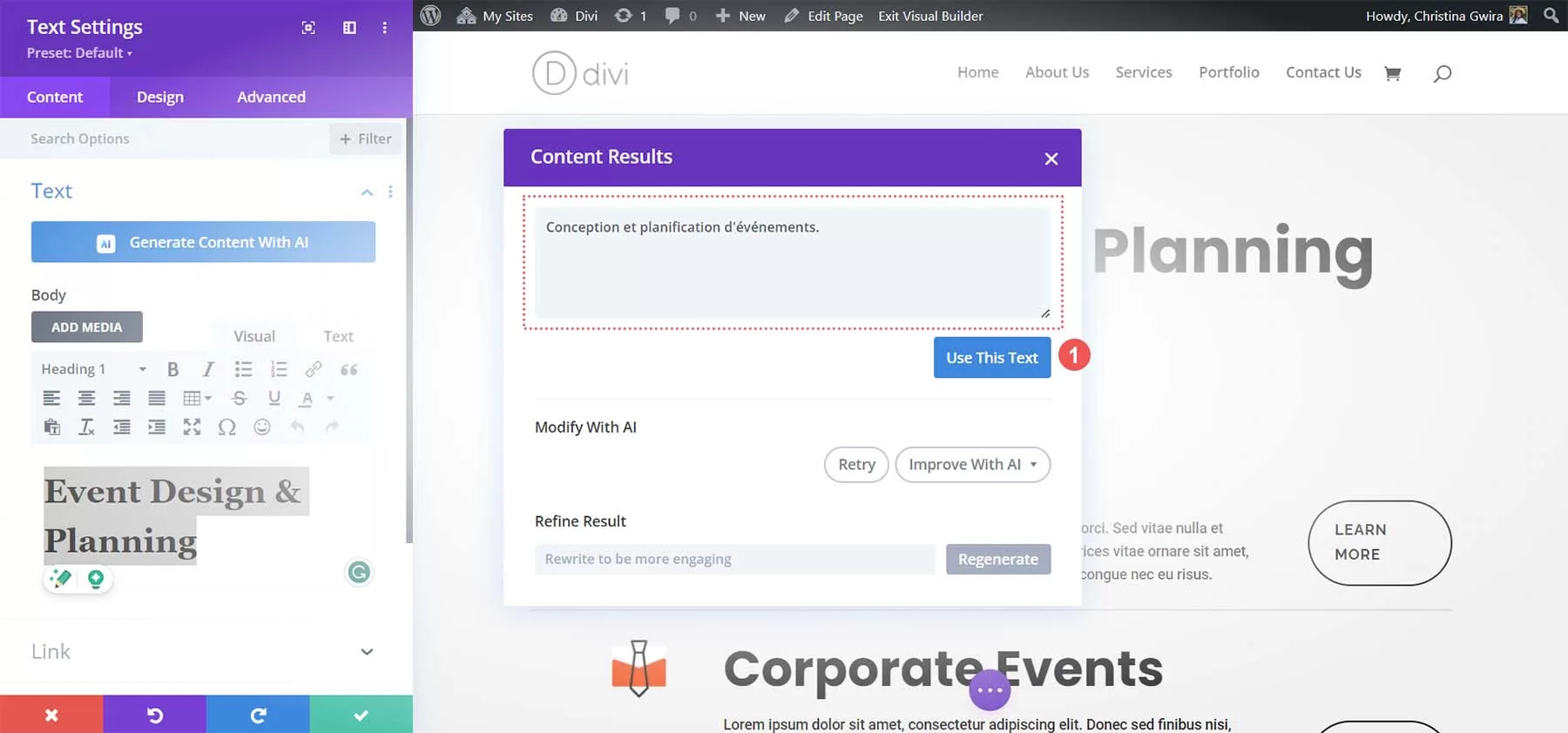Screen dimensions: 1568x733
Task: Center align the text
Action: (87, 398)
